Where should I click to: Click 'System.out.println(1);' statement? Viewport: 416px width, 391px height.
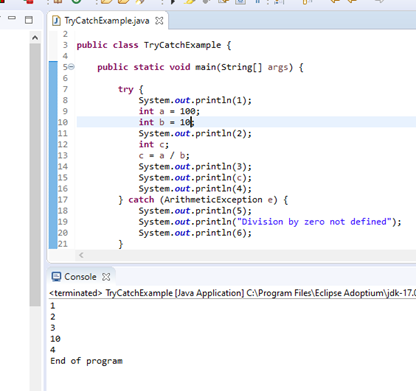(x=195, y=100)
